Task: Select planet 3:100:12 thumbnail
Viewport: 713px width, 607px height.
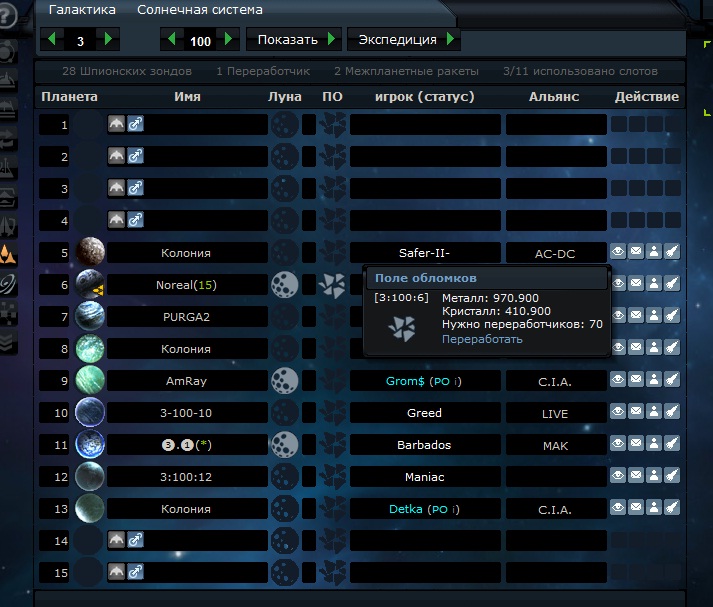Action: (90, 476)
